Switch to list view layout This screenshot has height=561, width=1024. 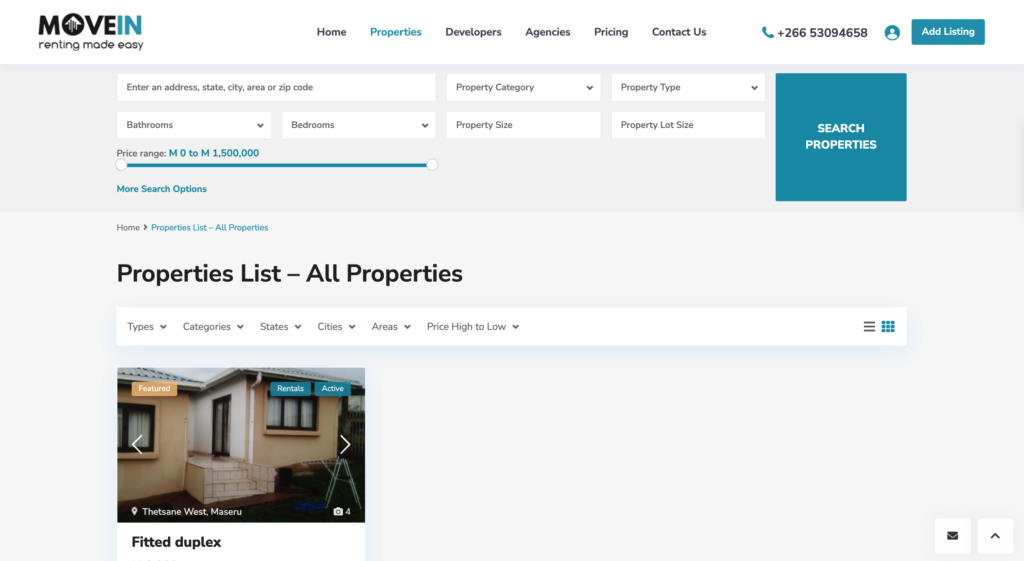tap(869, 327)
